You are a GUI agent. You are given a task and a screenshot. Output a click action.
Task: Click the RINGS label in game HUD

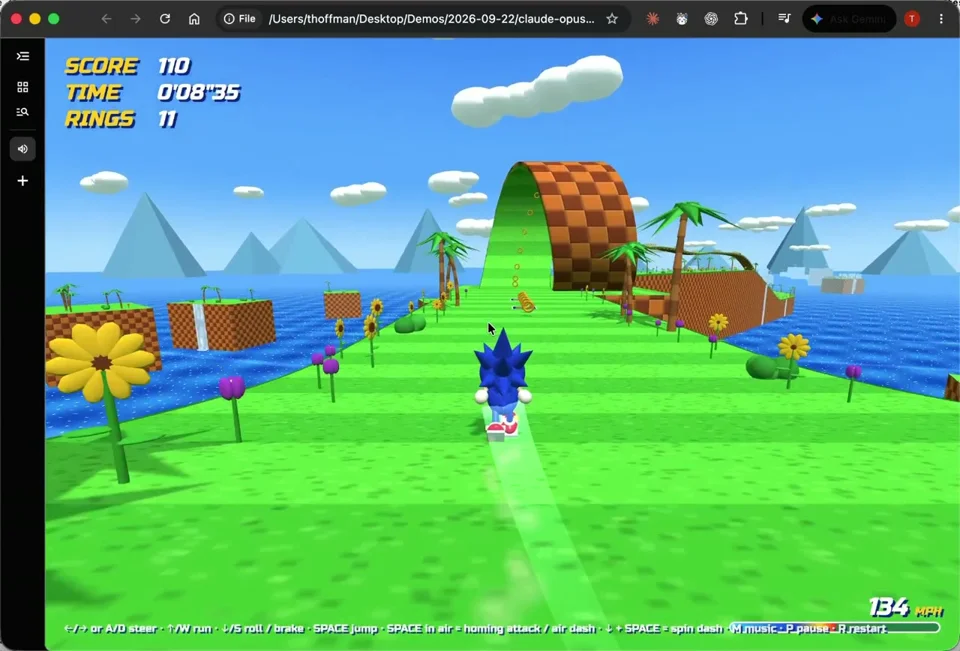click(x=100, y=119)
